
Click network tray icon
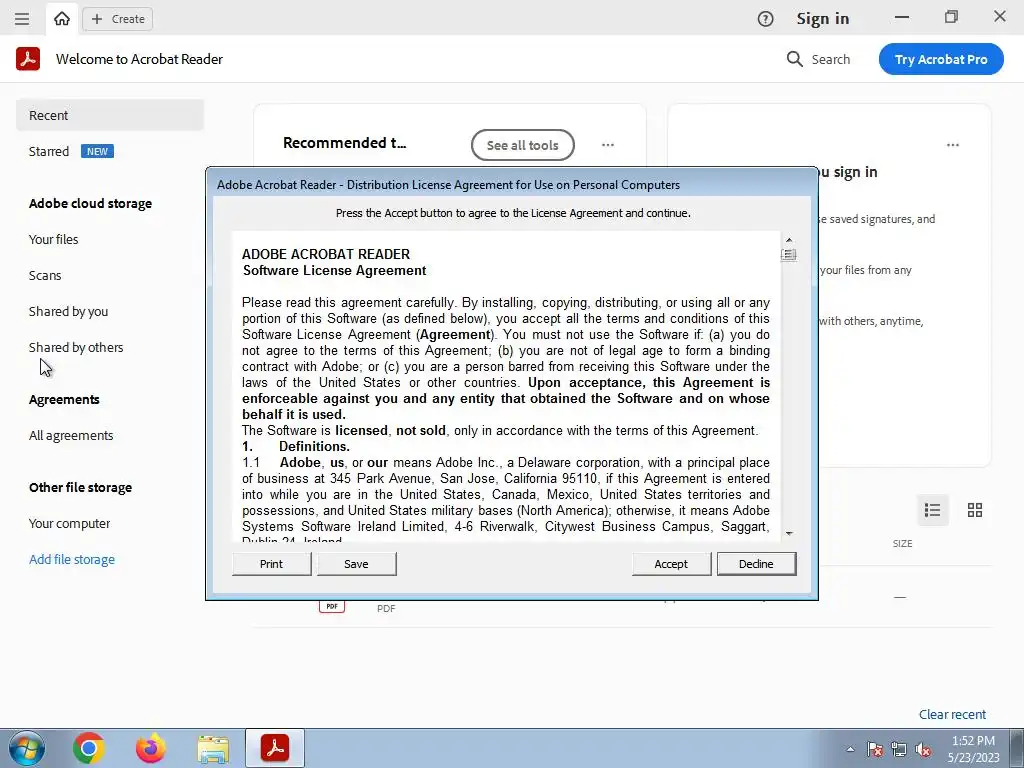[899, 750]
